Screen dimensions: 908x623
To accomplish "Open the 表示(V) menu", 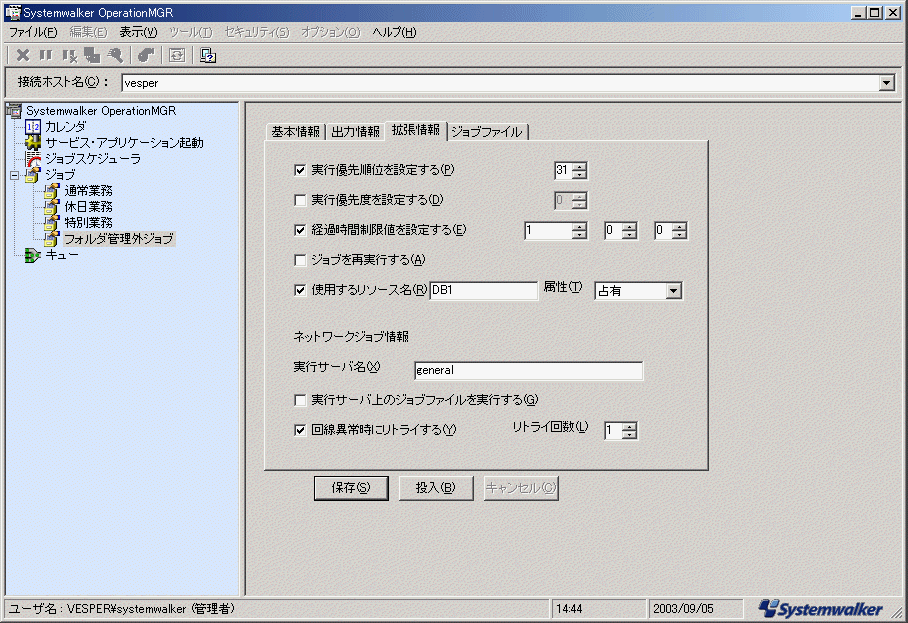I will pos(138,32).
